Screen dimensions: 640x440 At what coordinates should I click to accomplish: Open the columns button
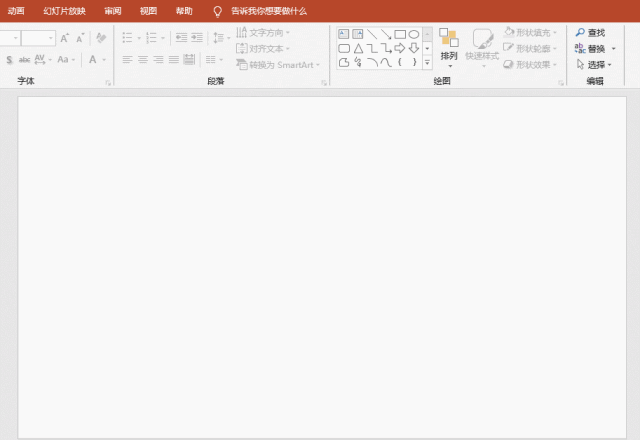tap(214, 60)
